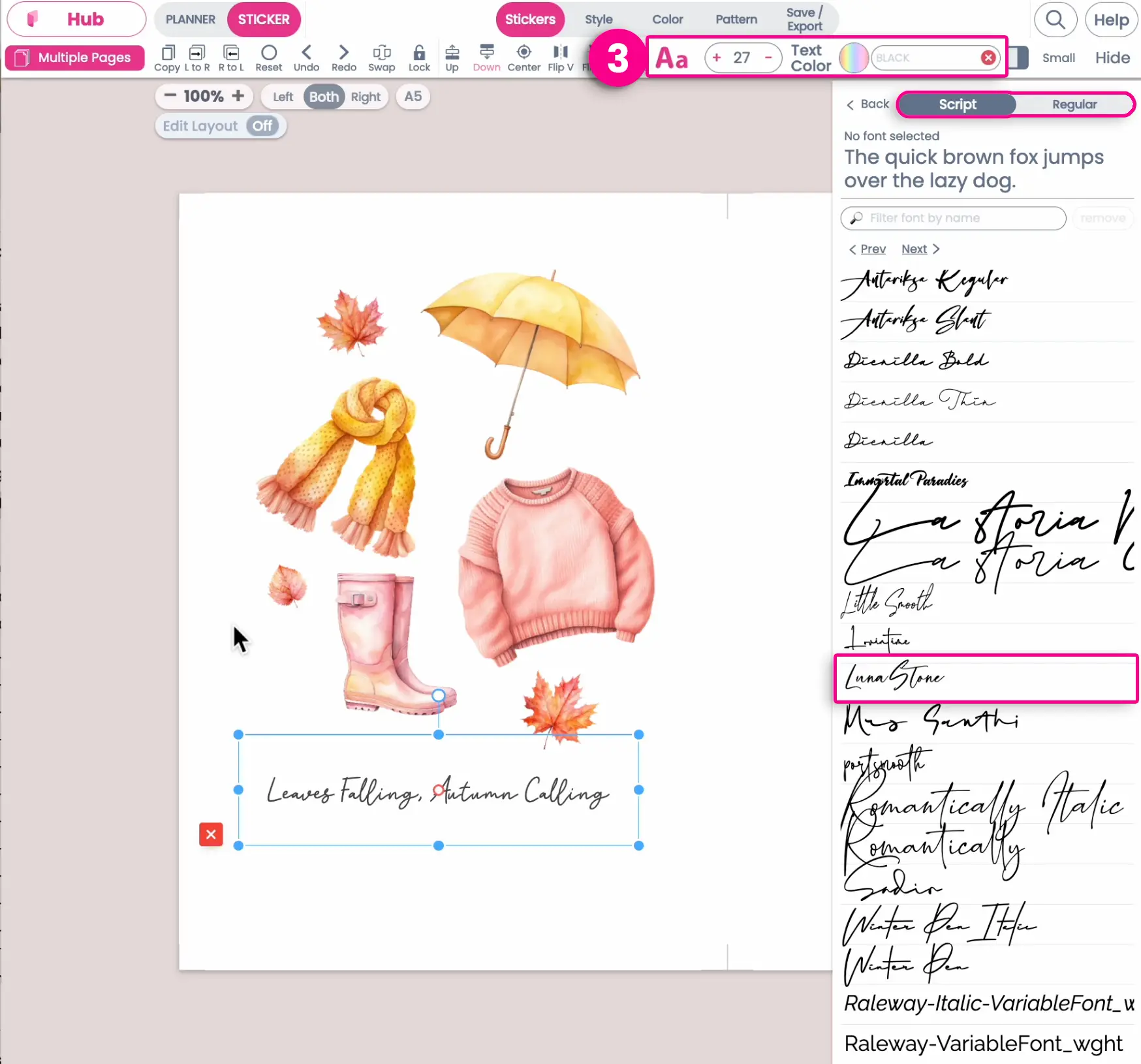Center the selected element
The width and height of the screenshot is (1141, 1064).
(524, 57)
